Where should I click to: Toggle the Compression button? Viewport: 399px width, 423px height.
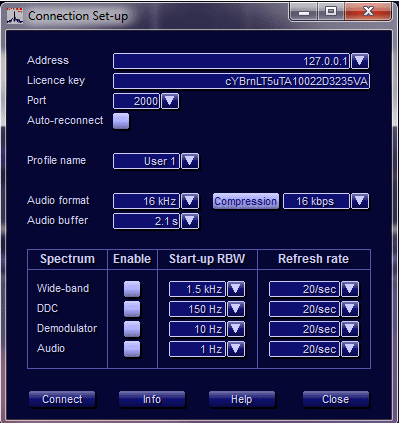click(x=246, y=201)
